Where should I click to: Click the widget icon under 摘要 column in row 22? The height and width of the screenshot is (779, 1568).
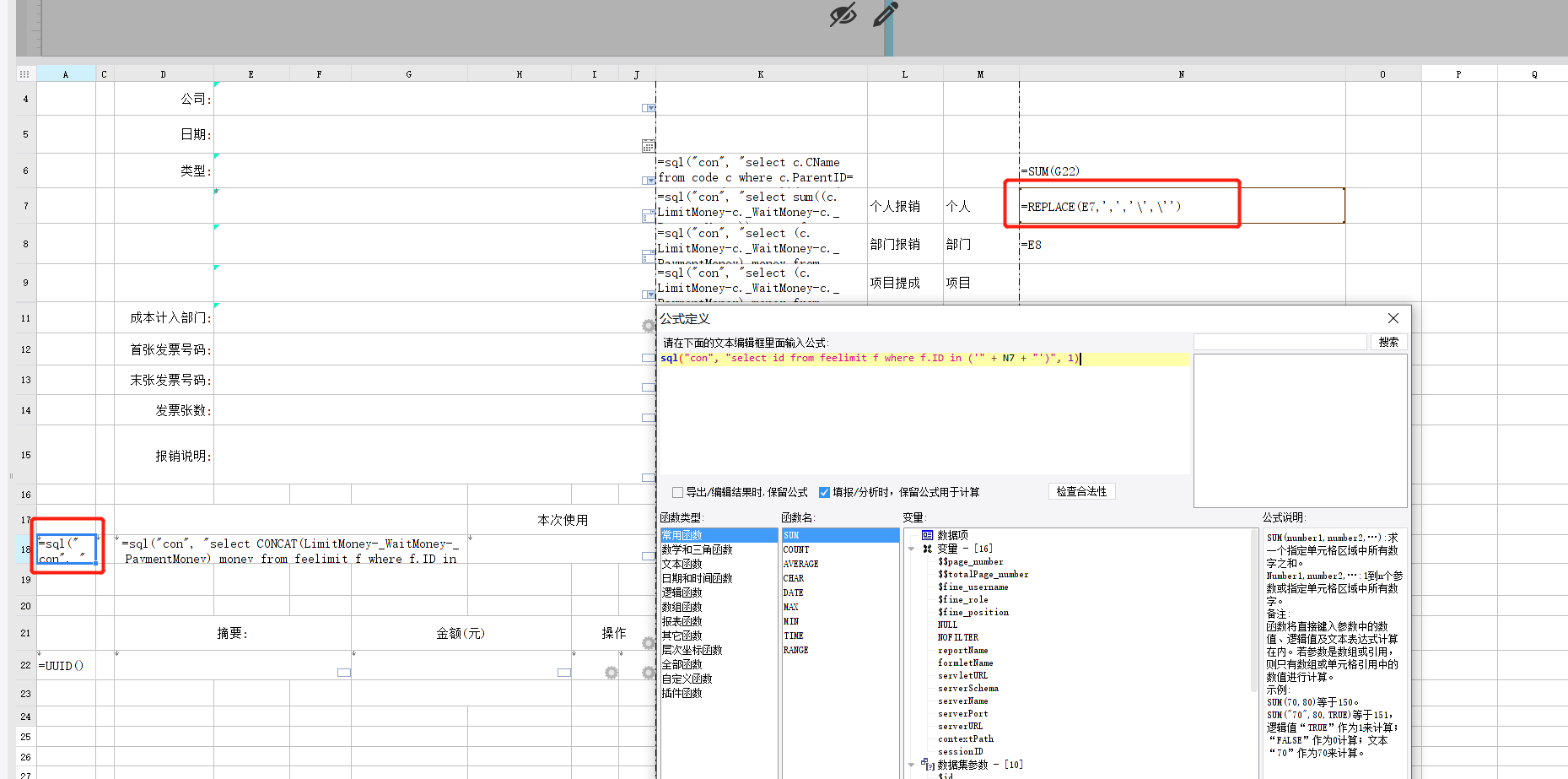click(x=344, y=673)
